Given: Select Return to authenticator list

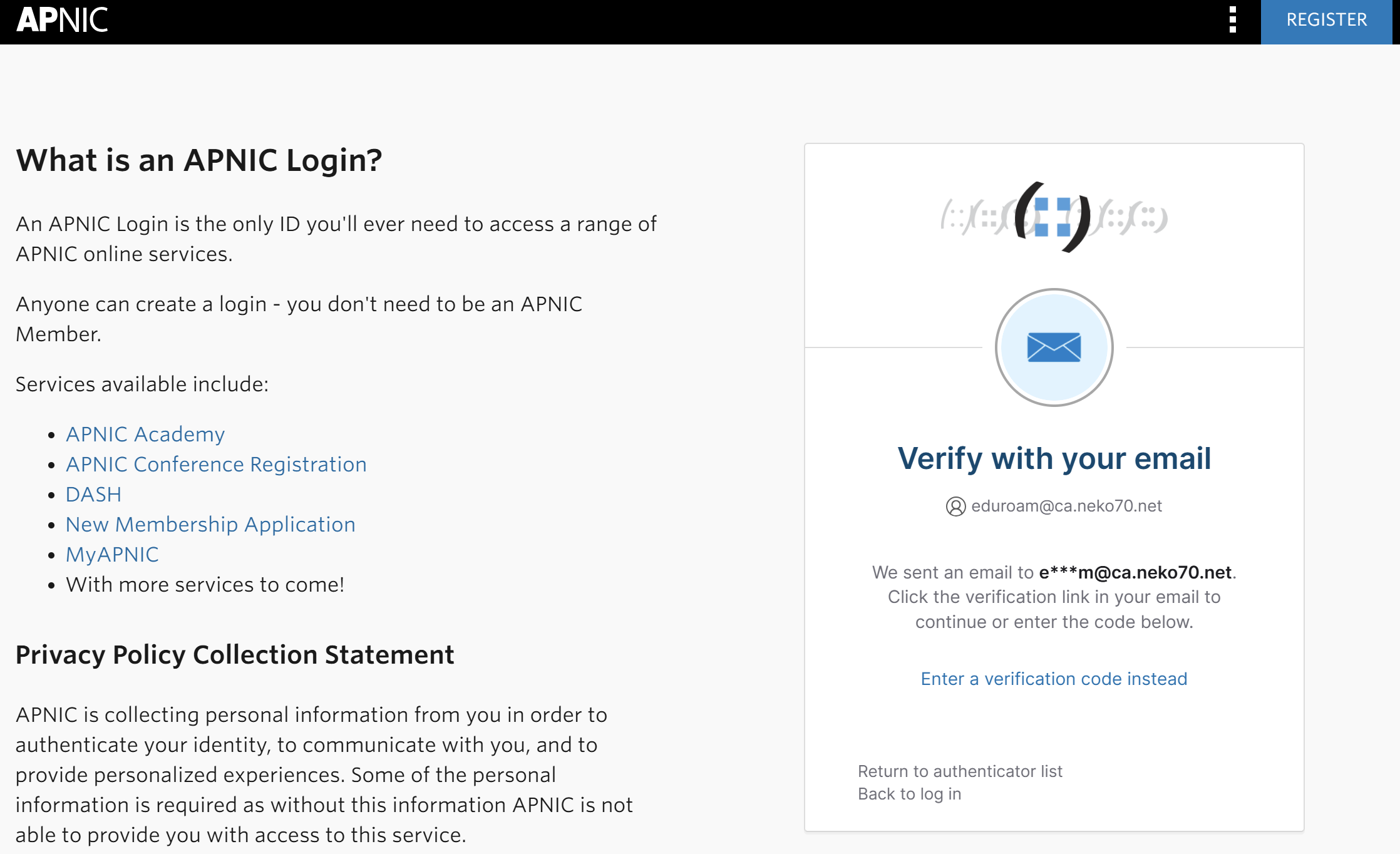Looking at the screenshot, I should point(960,771).
